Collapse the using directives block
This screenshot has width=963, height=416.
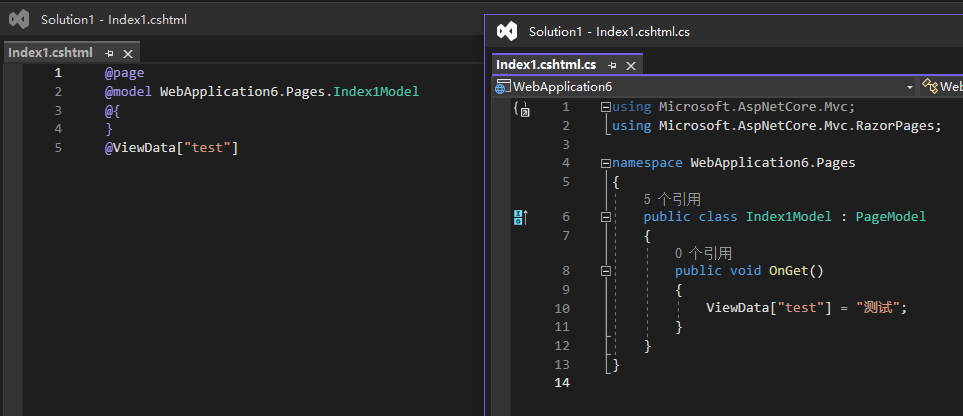coord(606,107)
